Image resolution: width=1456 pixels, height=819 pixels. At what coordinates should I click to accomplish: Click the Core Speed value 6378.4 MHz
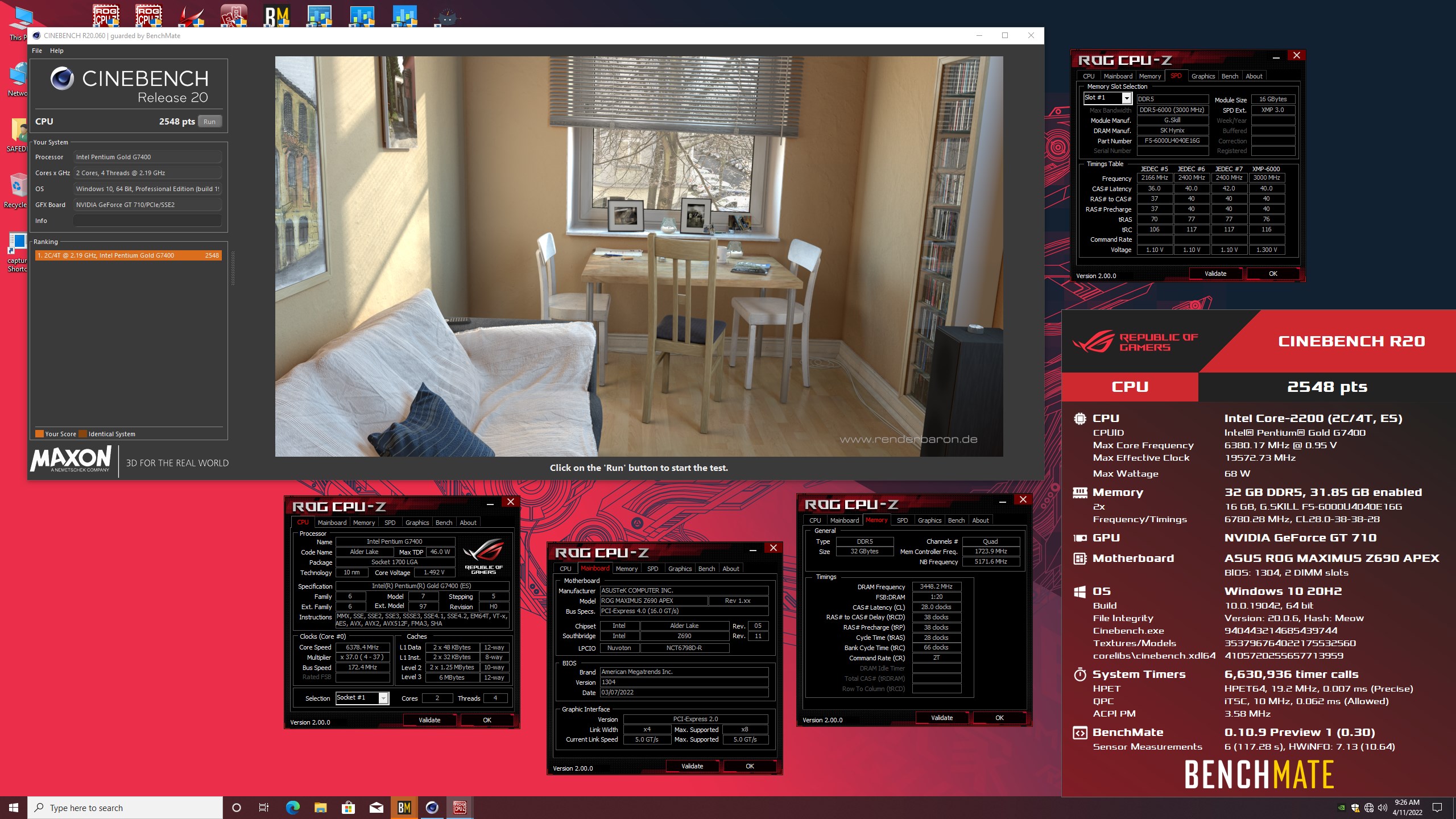362,647
